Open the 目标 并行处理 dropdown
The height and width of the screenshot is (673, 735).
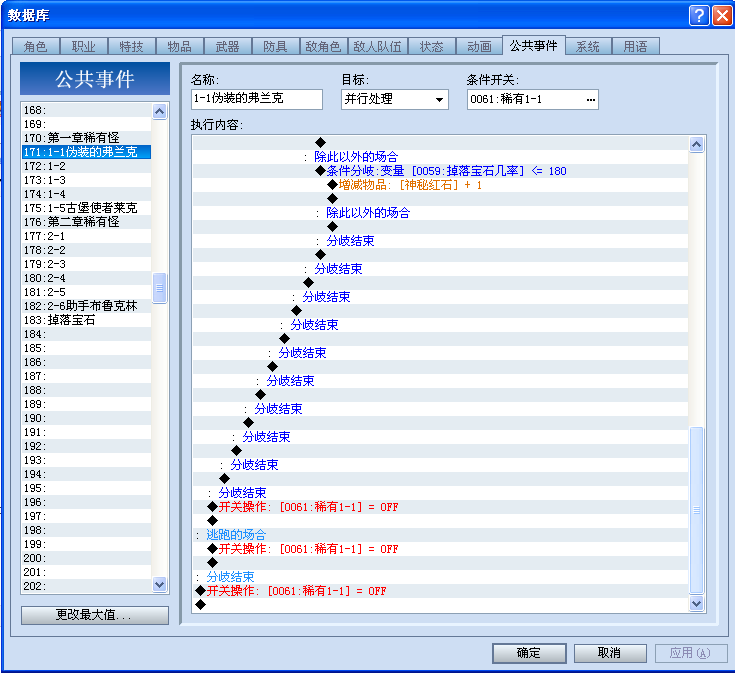click(395, 99)
